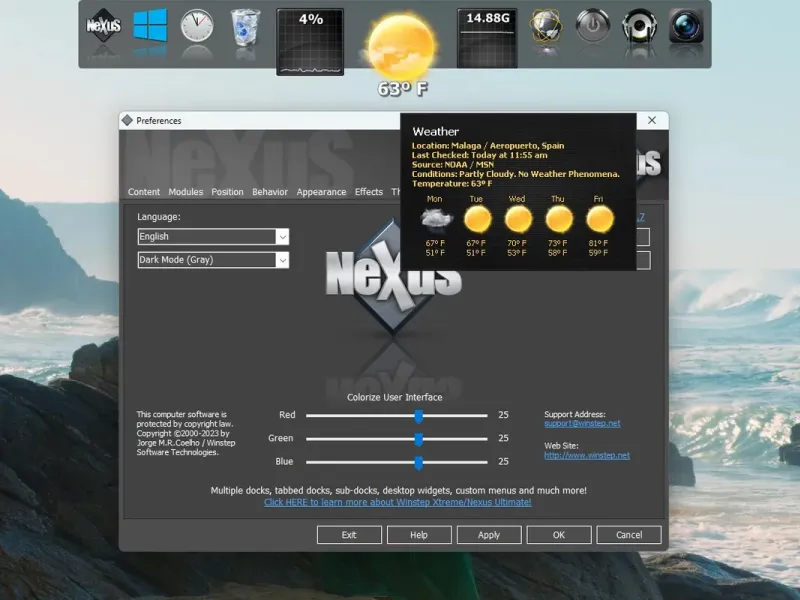Open the Language dropdown showing English
This screenshot has height=600, width=800.
[x=213, y=236]
